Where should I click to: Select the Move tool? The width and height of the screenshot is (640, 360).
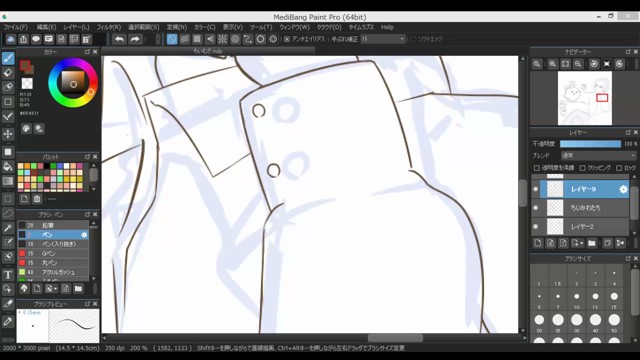click(x=8, y=134)
